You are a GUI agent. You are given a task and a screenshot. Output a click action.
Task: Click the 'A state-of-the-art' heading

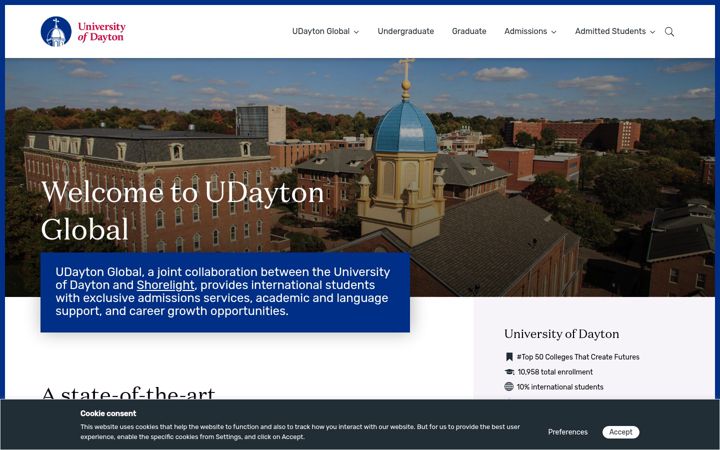coord(129,393)
